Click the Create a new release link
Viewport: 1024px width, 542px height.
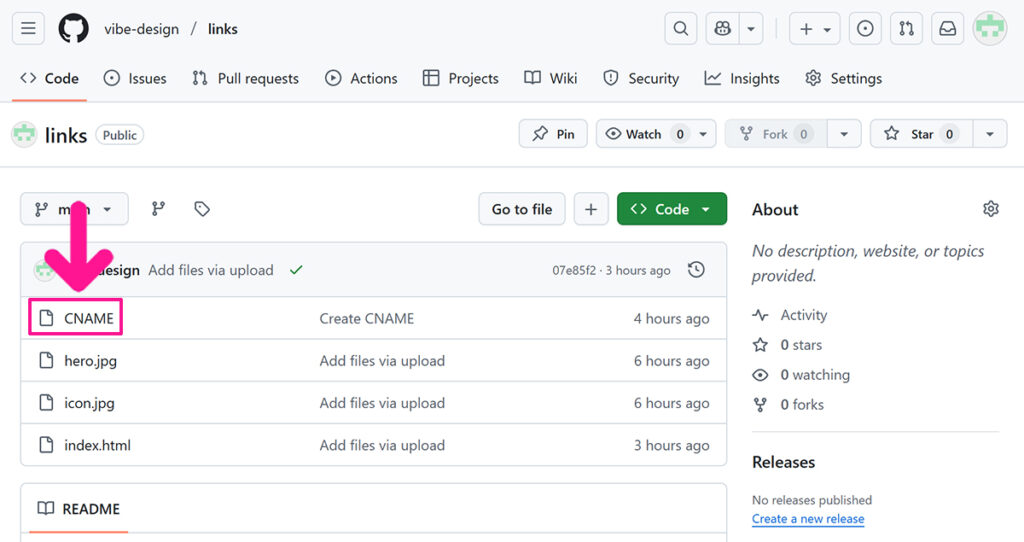(x=808, y=519)
